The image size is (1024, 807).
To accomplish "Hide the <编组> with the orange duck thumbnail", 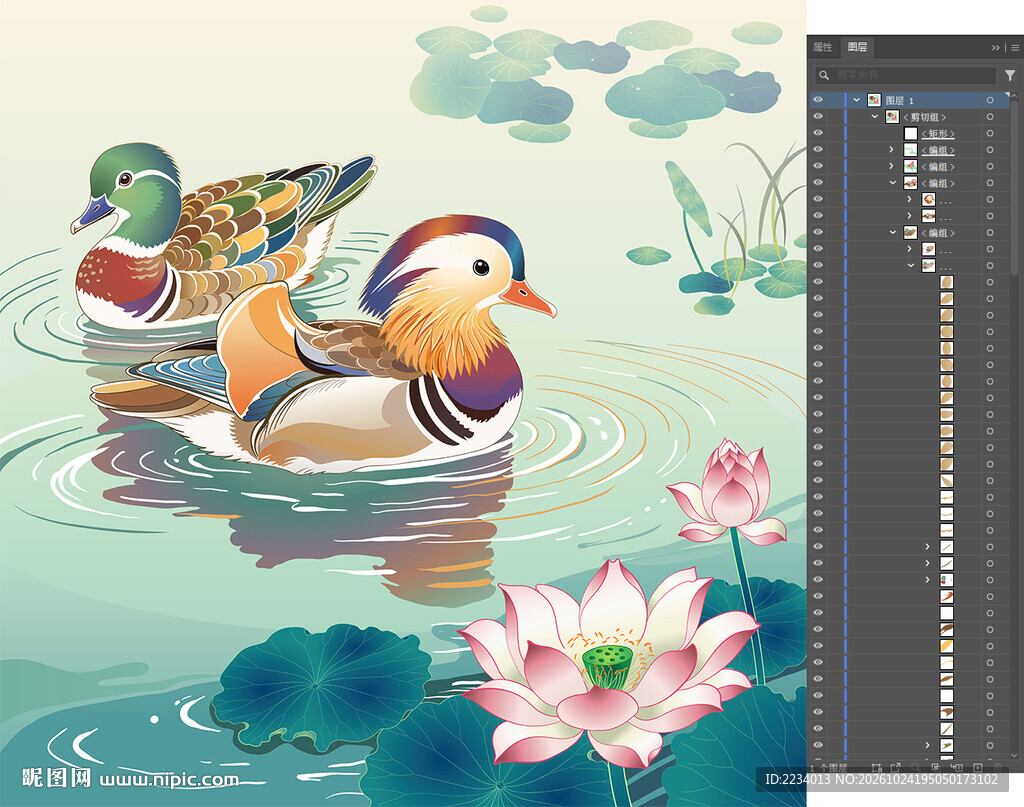I will (818, 183).
